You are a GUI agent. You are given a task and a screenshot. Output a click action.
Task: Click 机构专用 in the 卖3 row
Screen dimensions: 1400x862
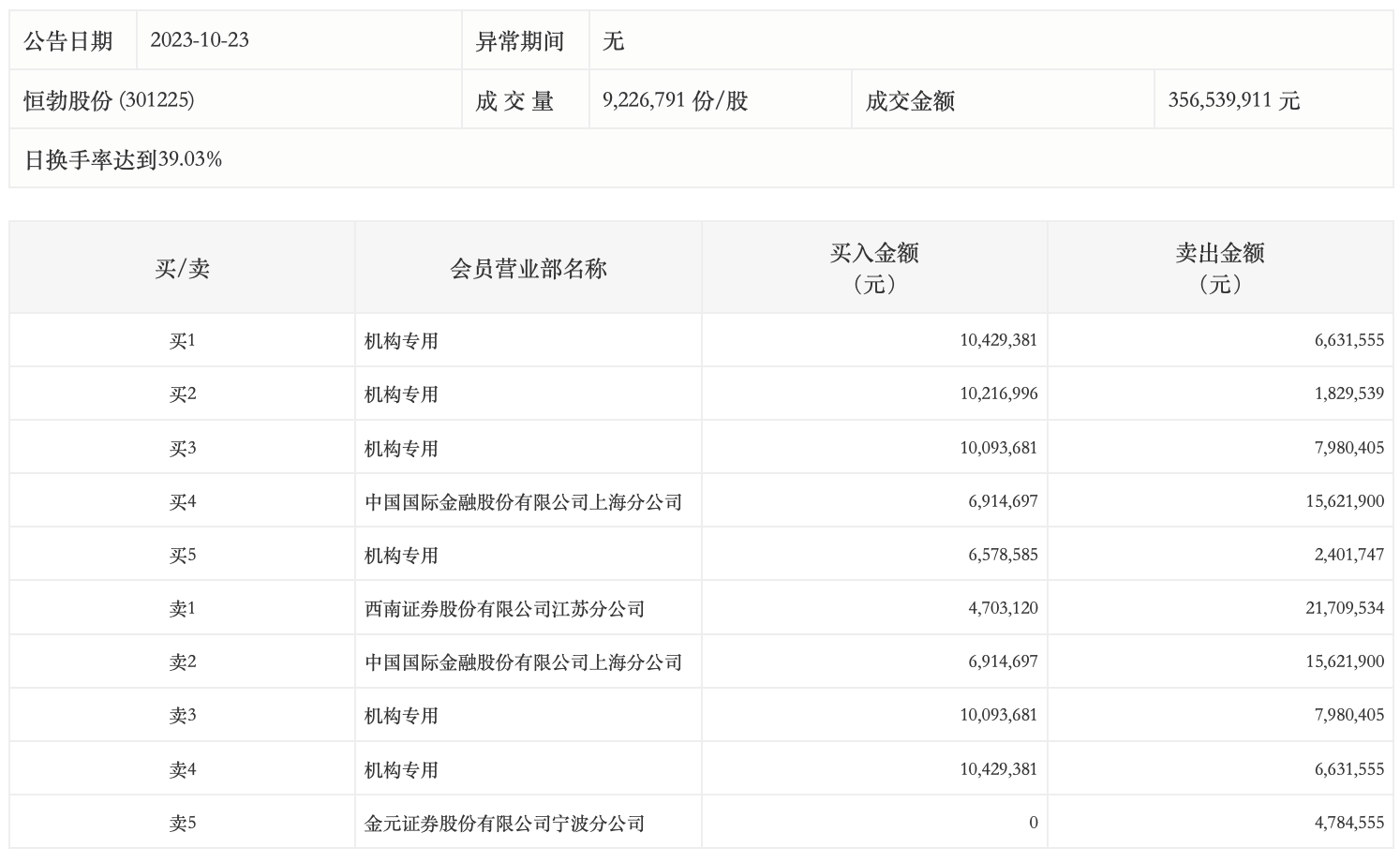[401, 716]
